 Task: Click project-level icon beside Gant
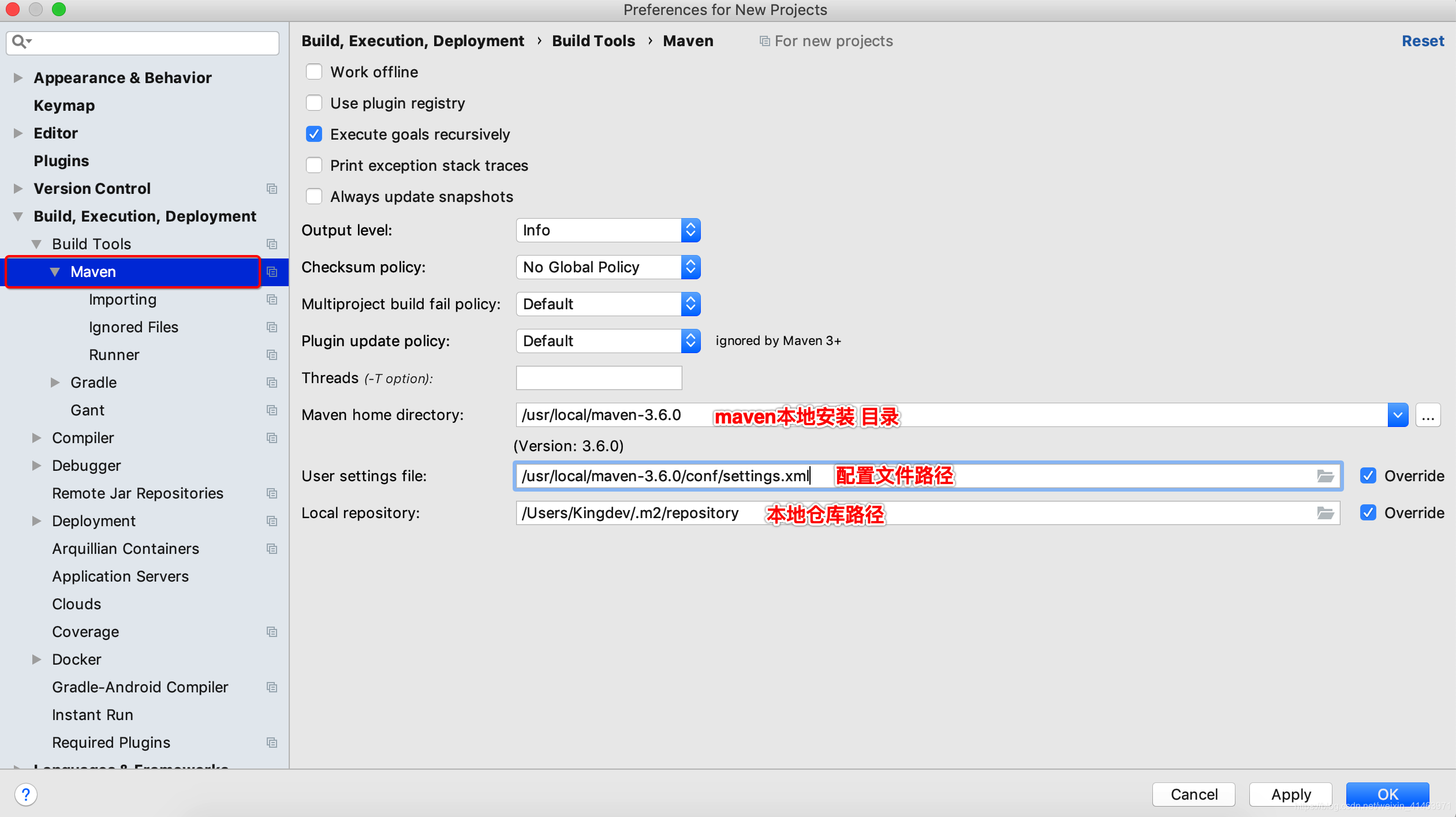tap(272, 410)
